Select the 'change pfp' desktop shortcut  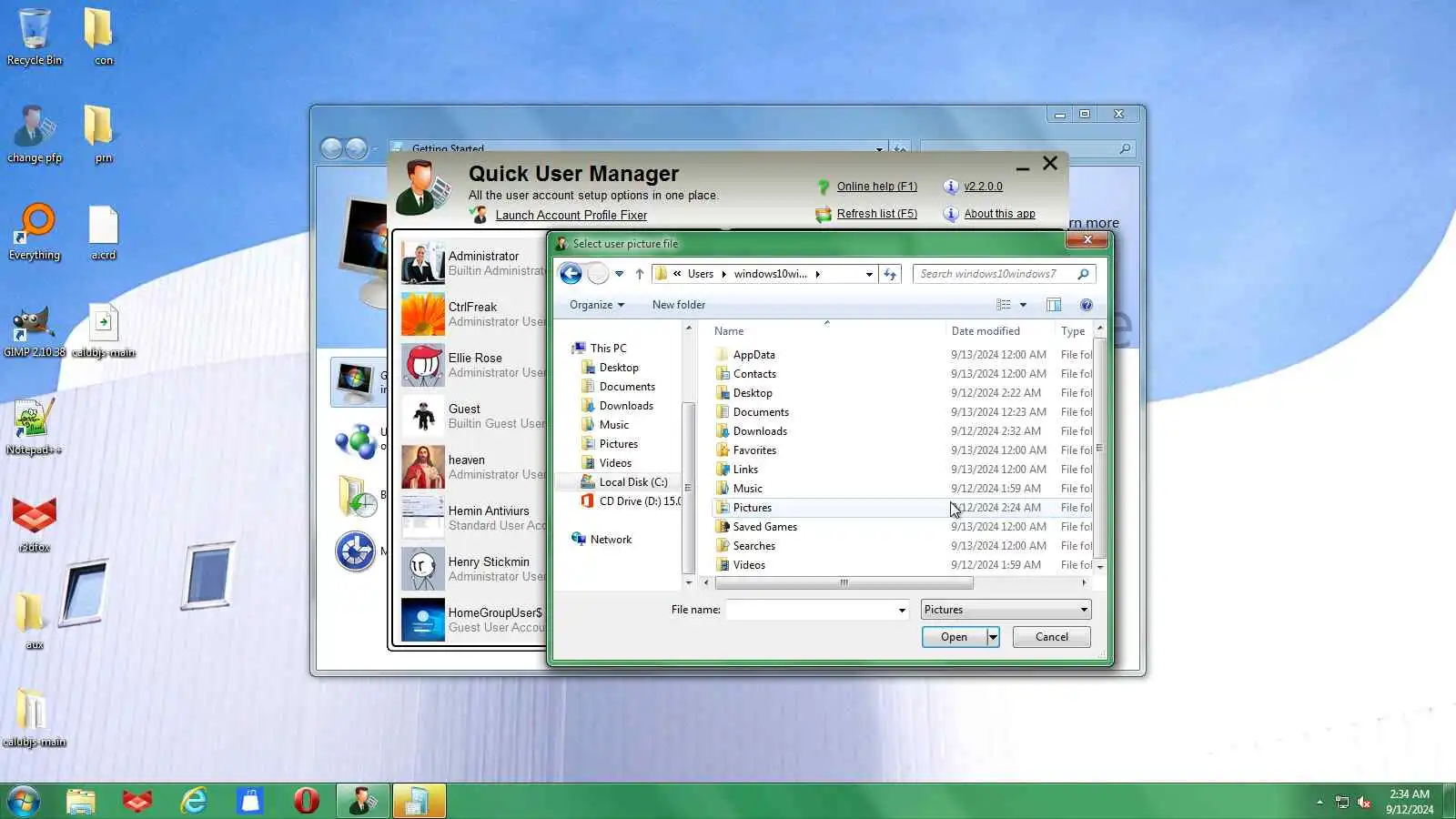[x=35, y=134]
